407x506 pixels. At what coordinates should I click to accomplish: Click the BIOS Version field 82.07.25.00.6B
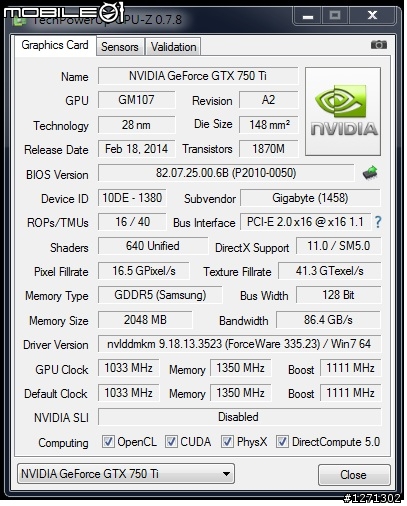(226, 173)
